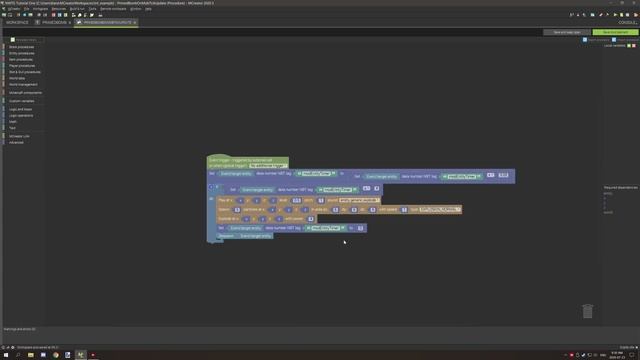Open File Explorer from the taskbar
This screenshot has width=640, height=360.
coord(31,355)
